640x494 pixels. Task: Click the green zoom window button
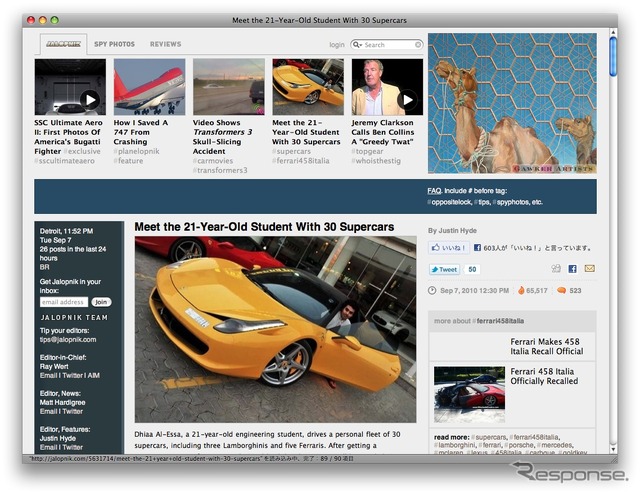coord(55,20)
